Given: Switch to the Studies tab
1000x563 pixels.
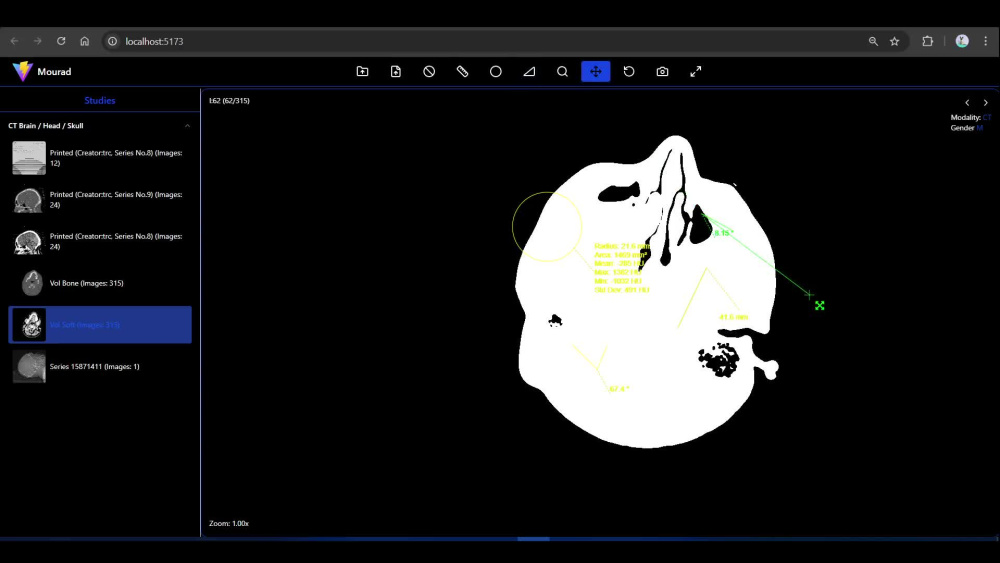Looking at the screenshot, I should (99, 101).
